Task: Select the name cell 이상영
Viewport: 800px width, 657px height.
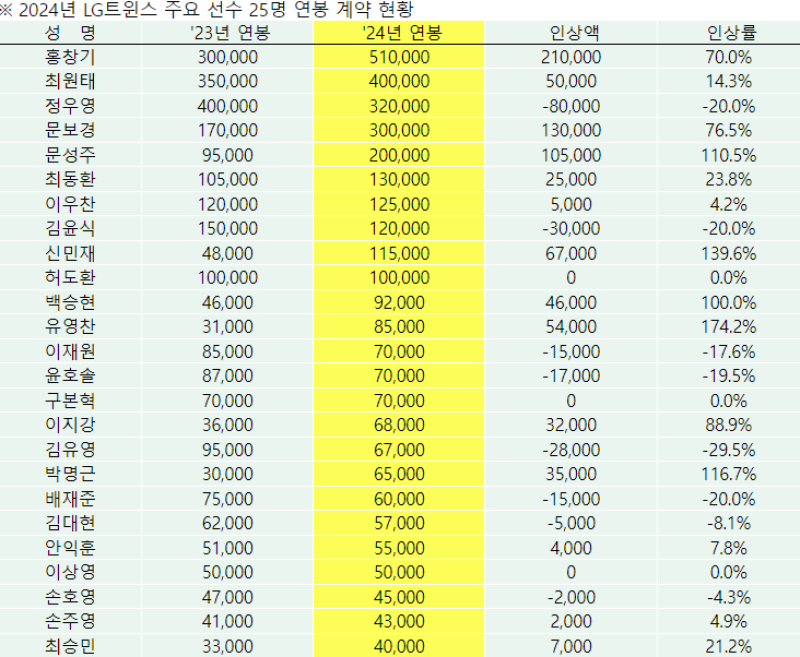Action: click(70, 572)
